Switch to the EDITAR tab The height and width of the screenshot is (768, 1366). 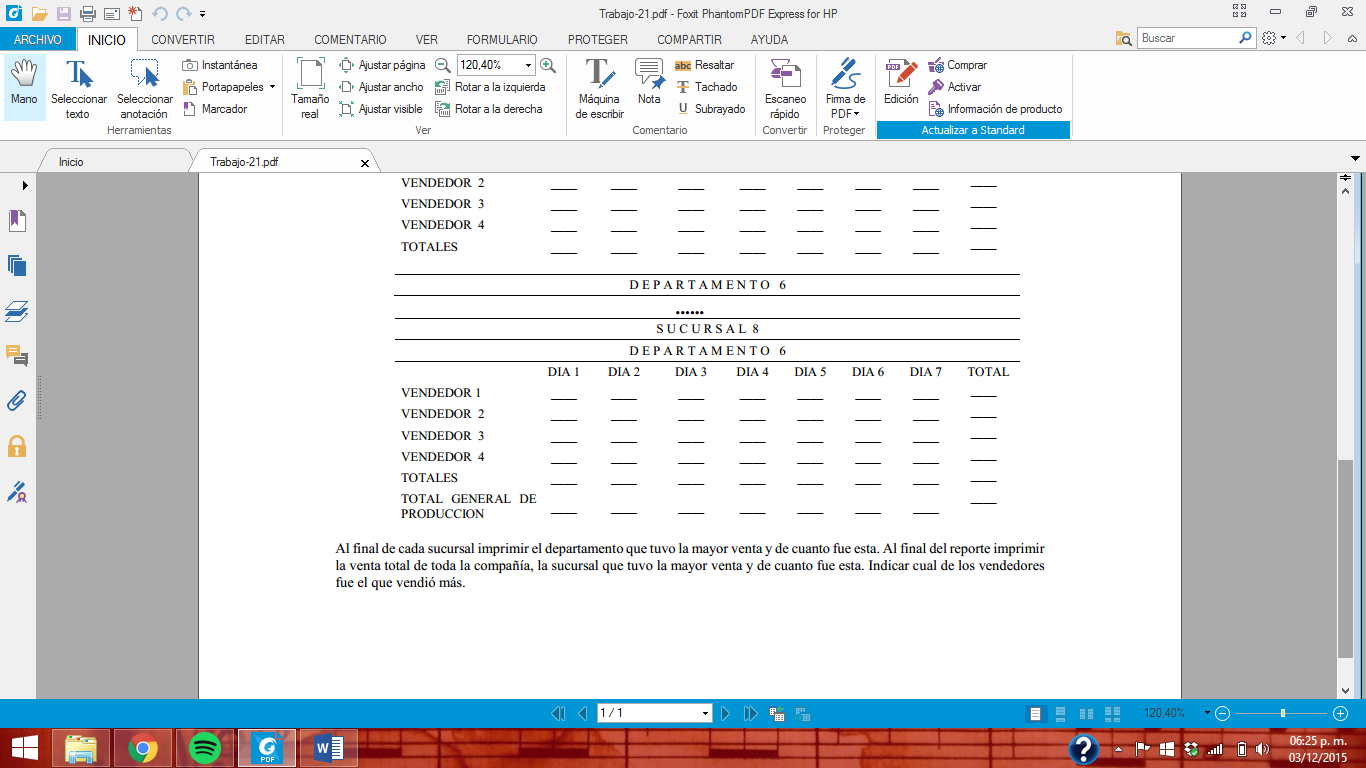click(265, 40)
